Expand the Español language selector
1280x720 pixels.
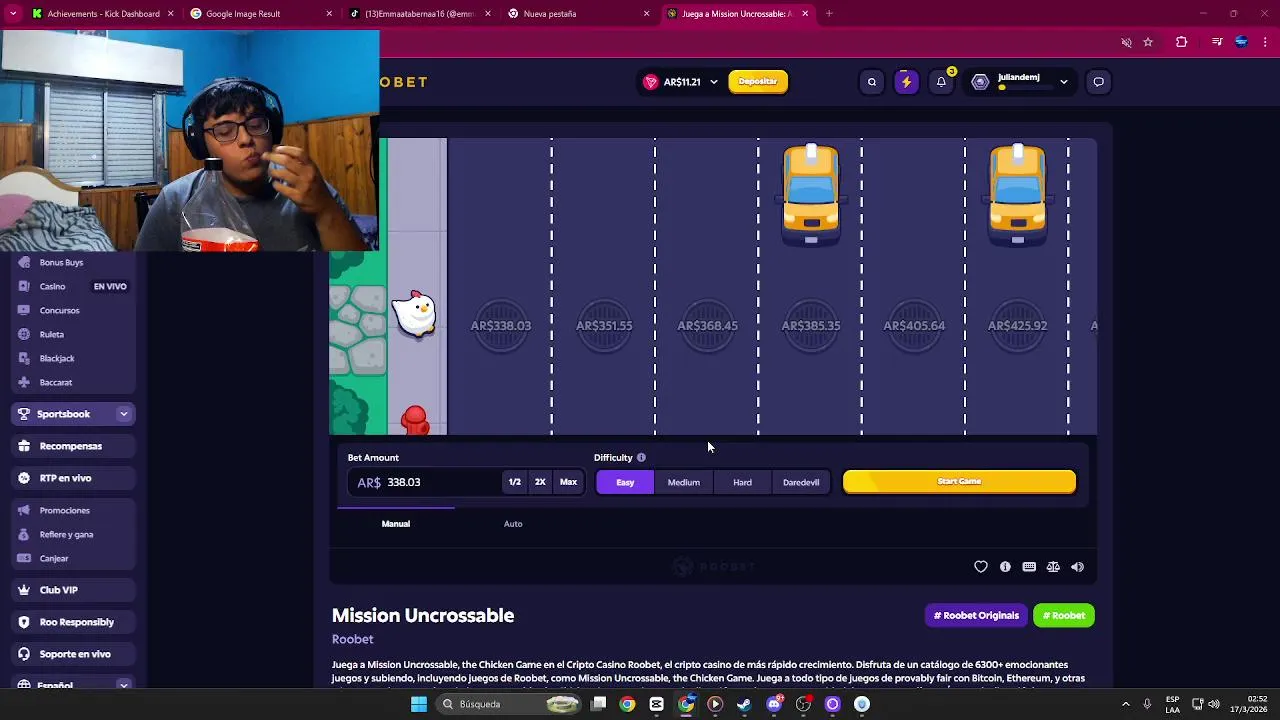click(x=124, y=685)
